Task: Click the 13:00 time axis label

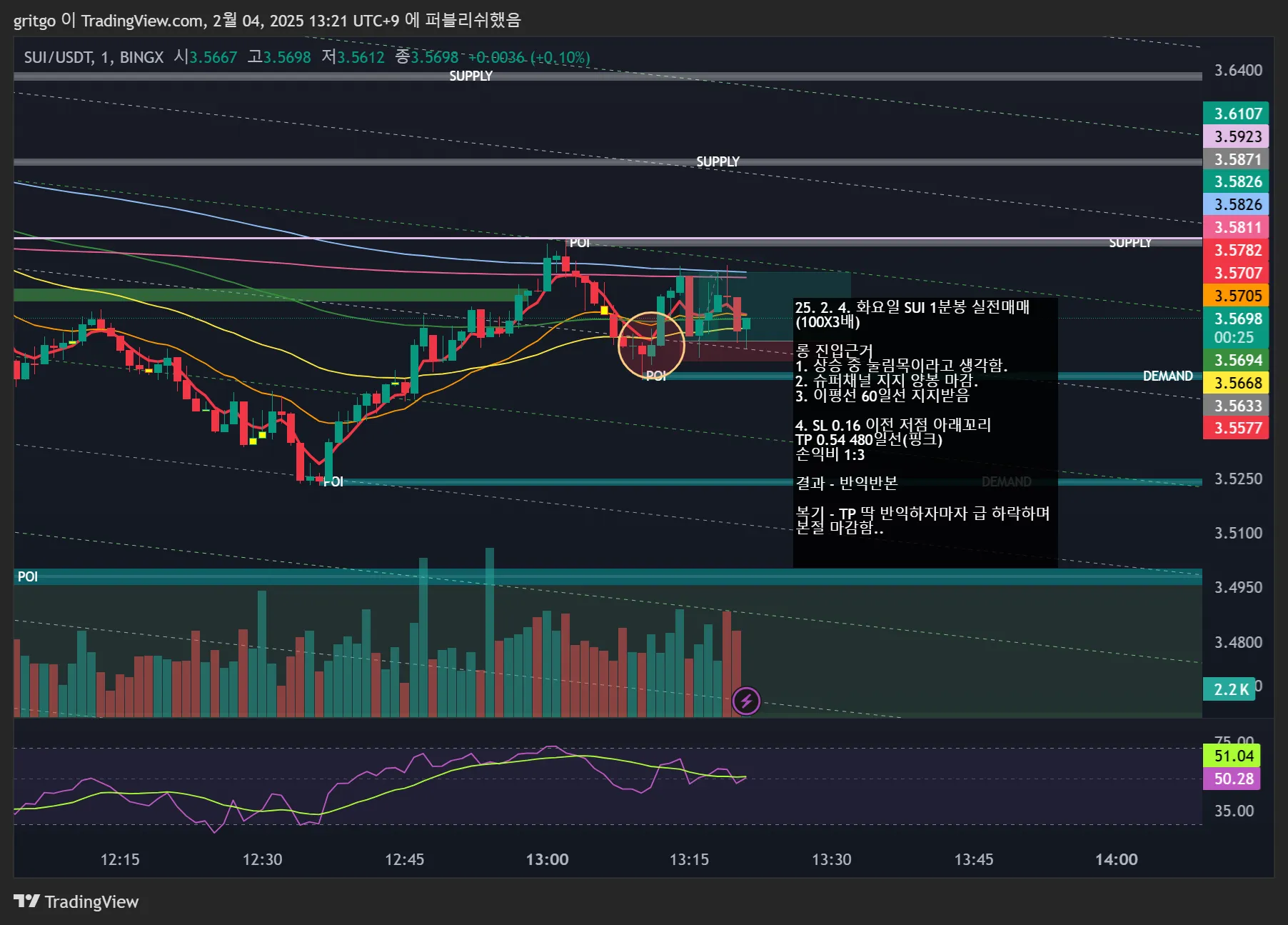Action: [547, 859]
